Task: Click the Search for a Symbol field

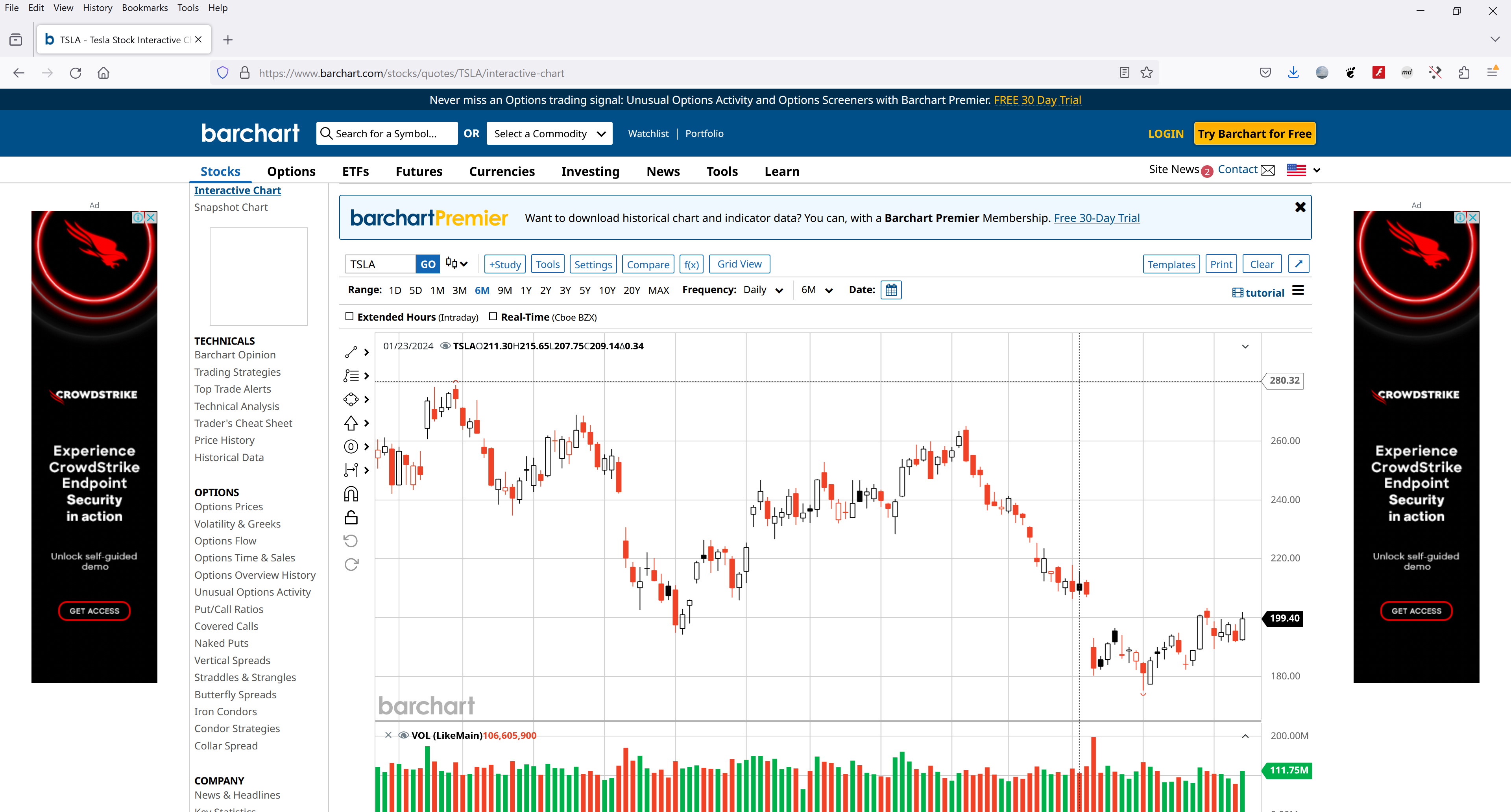Action: [387, 134]
